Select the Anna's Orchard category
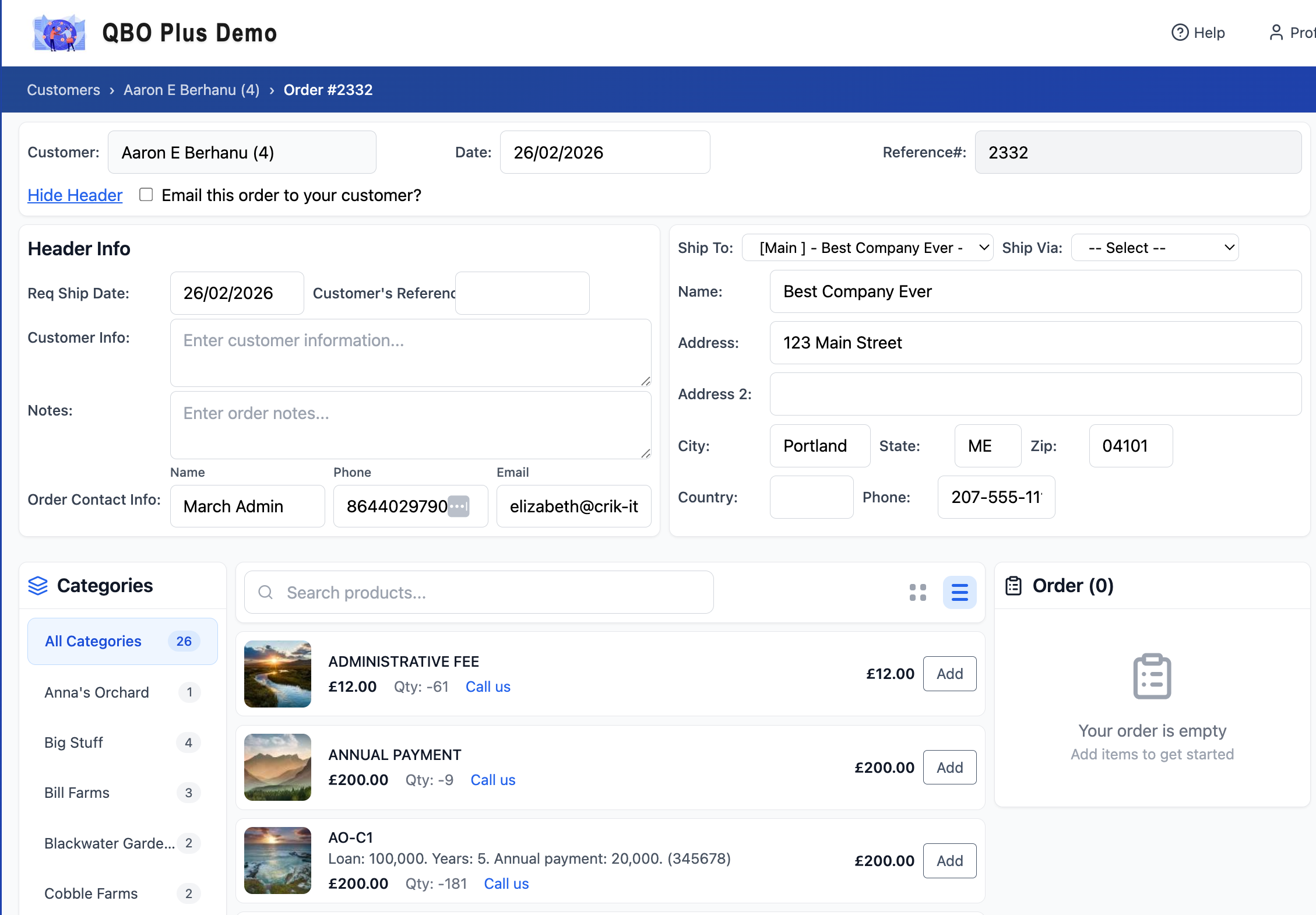 click(x=97, y=692)
